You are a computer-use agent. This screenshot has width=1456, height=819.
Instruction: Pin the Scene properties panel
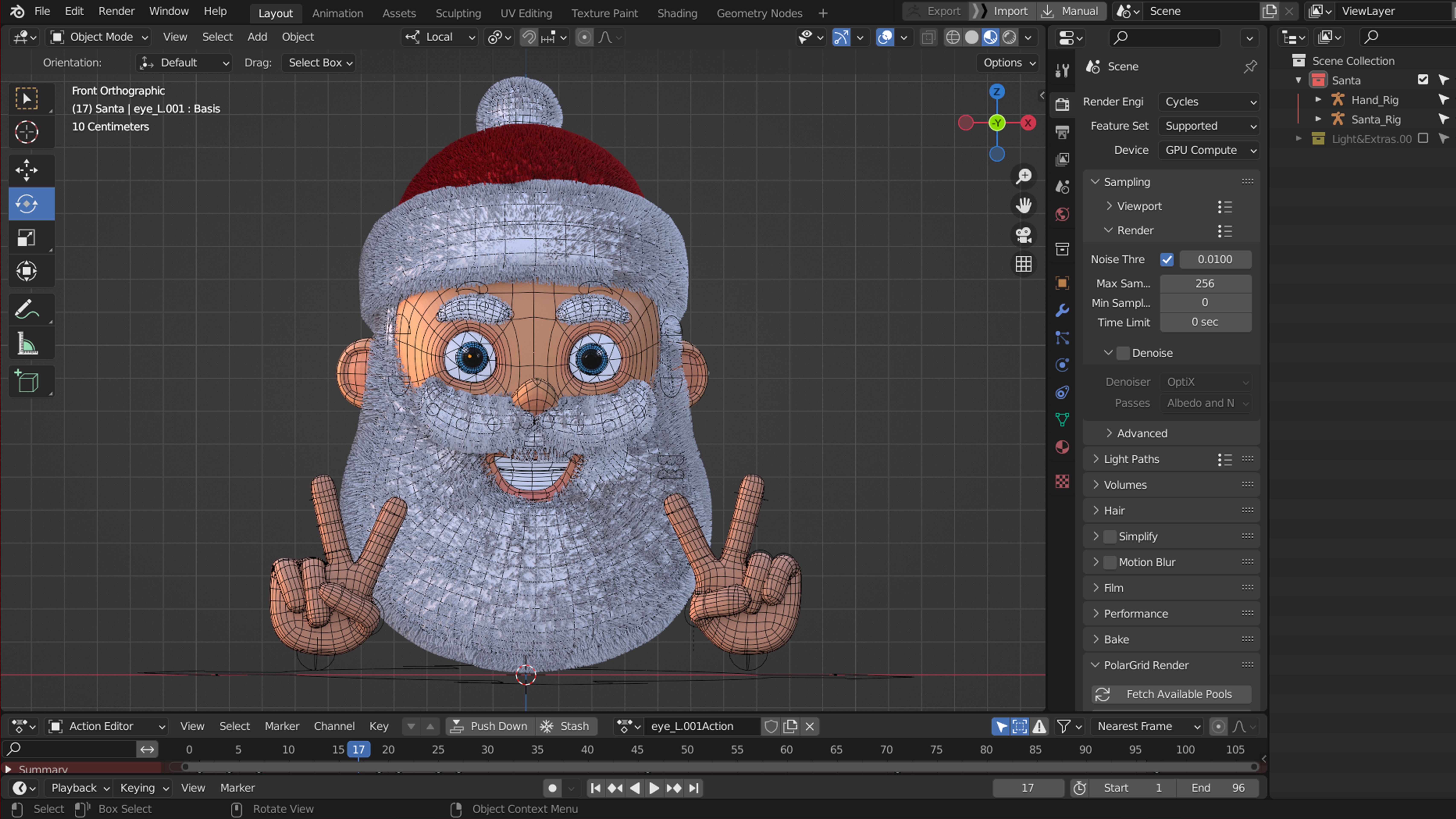pyautogui.click(x=1250, y=67)
